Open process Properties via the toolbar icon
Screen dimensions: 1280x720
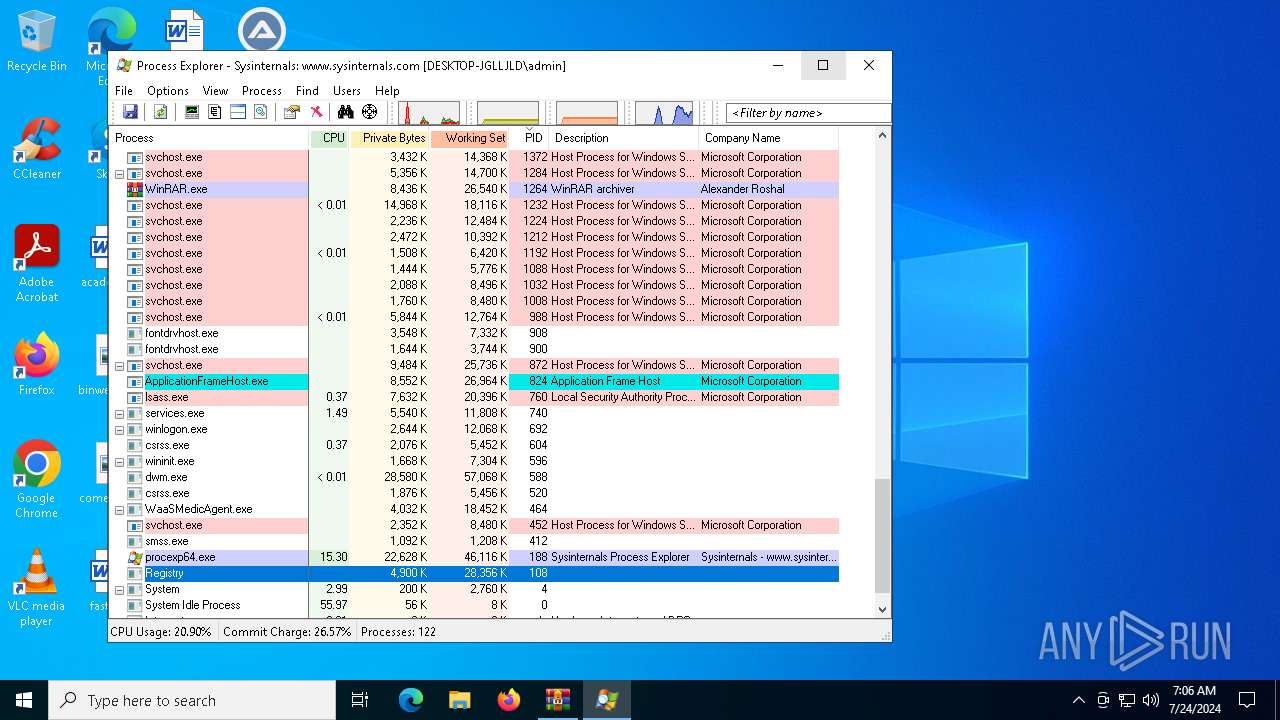(x=292, y=112)
